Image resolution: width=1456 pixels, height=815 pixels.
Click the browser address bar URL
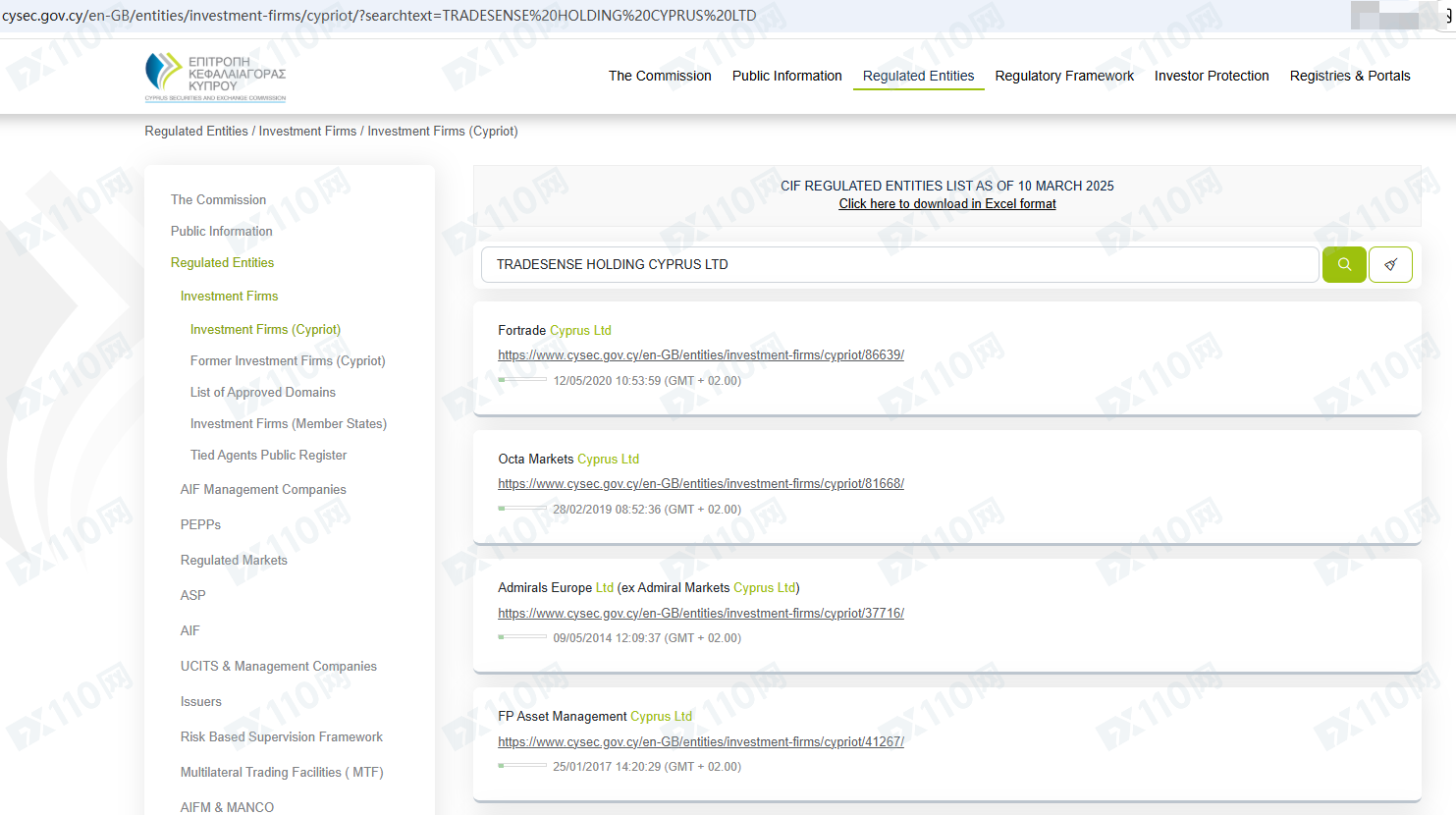pyautogui.click(x=379, y=16)
